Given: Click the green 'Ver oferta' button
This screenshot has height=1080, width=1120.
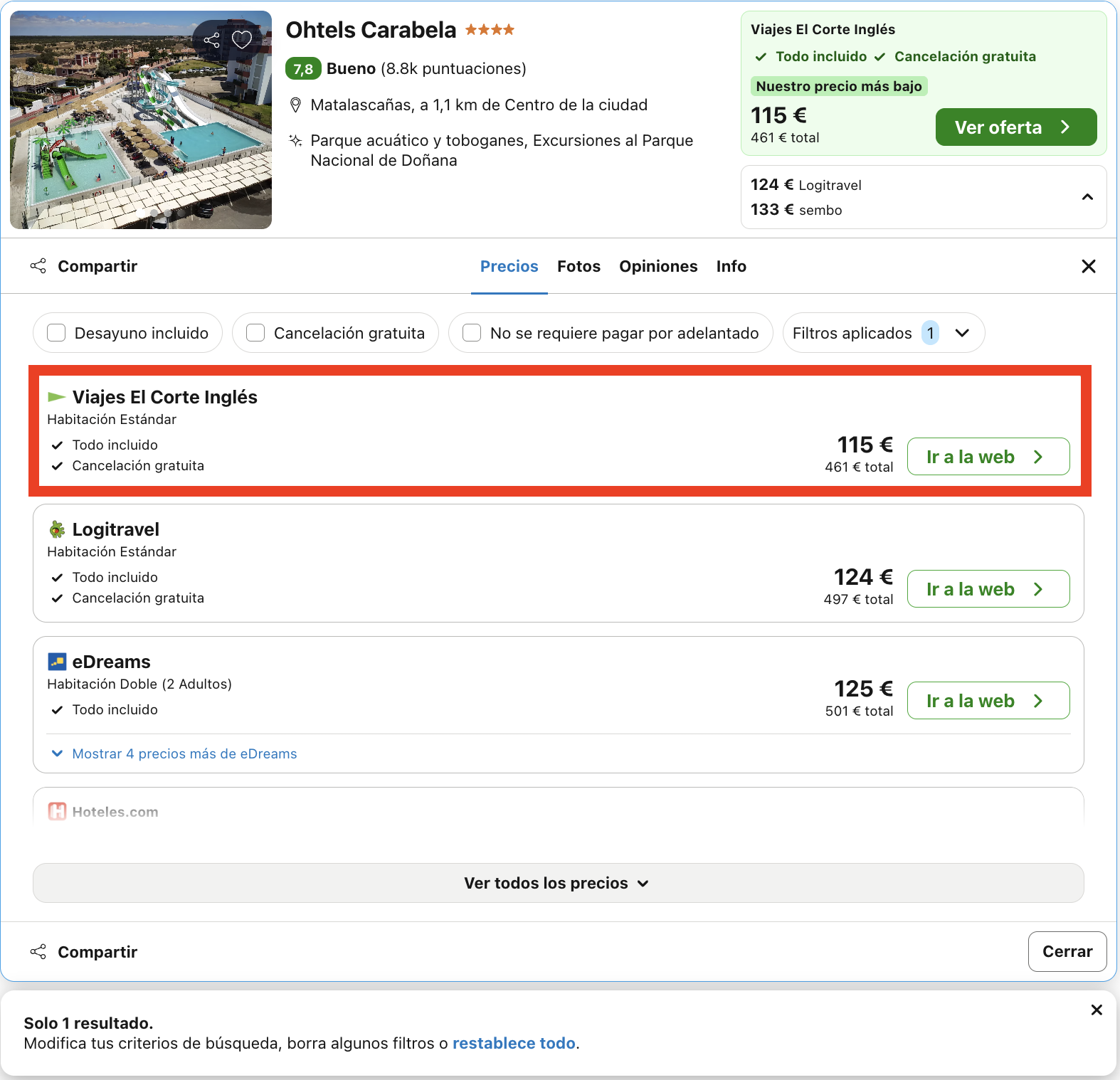Looking at the screenshot, I should point(1016,127).
